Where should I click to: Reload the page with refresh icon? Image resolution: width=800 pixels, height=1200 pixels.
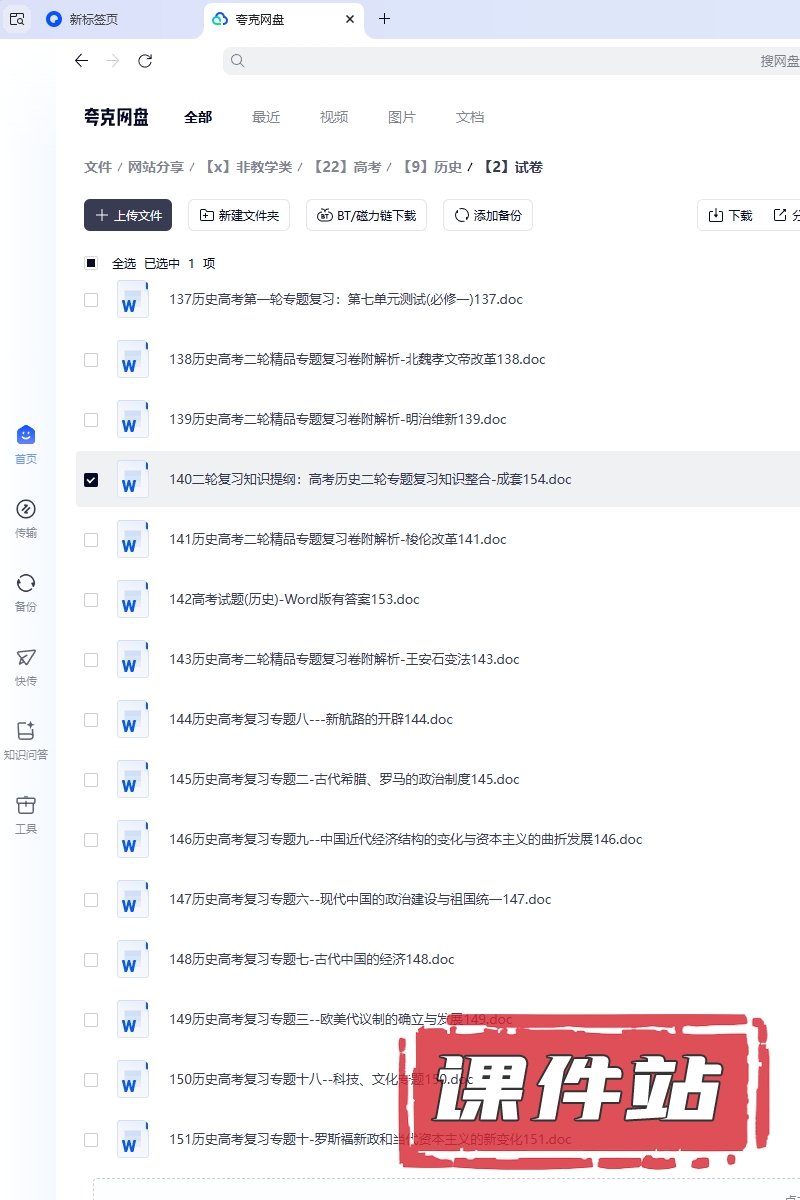coord(145,61)
